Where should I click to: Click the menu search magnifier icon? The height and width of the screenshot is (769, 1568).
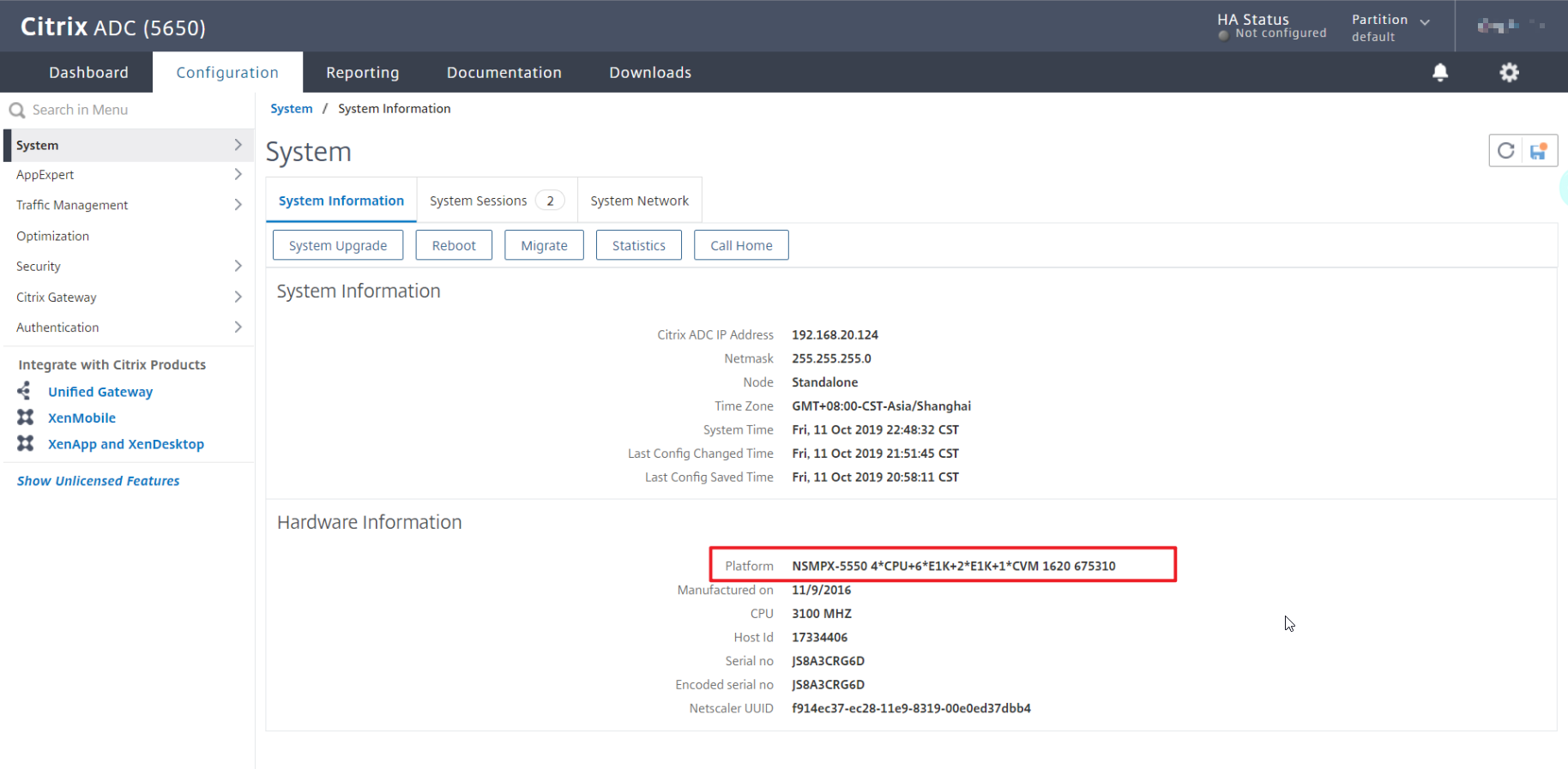[16, 110]
